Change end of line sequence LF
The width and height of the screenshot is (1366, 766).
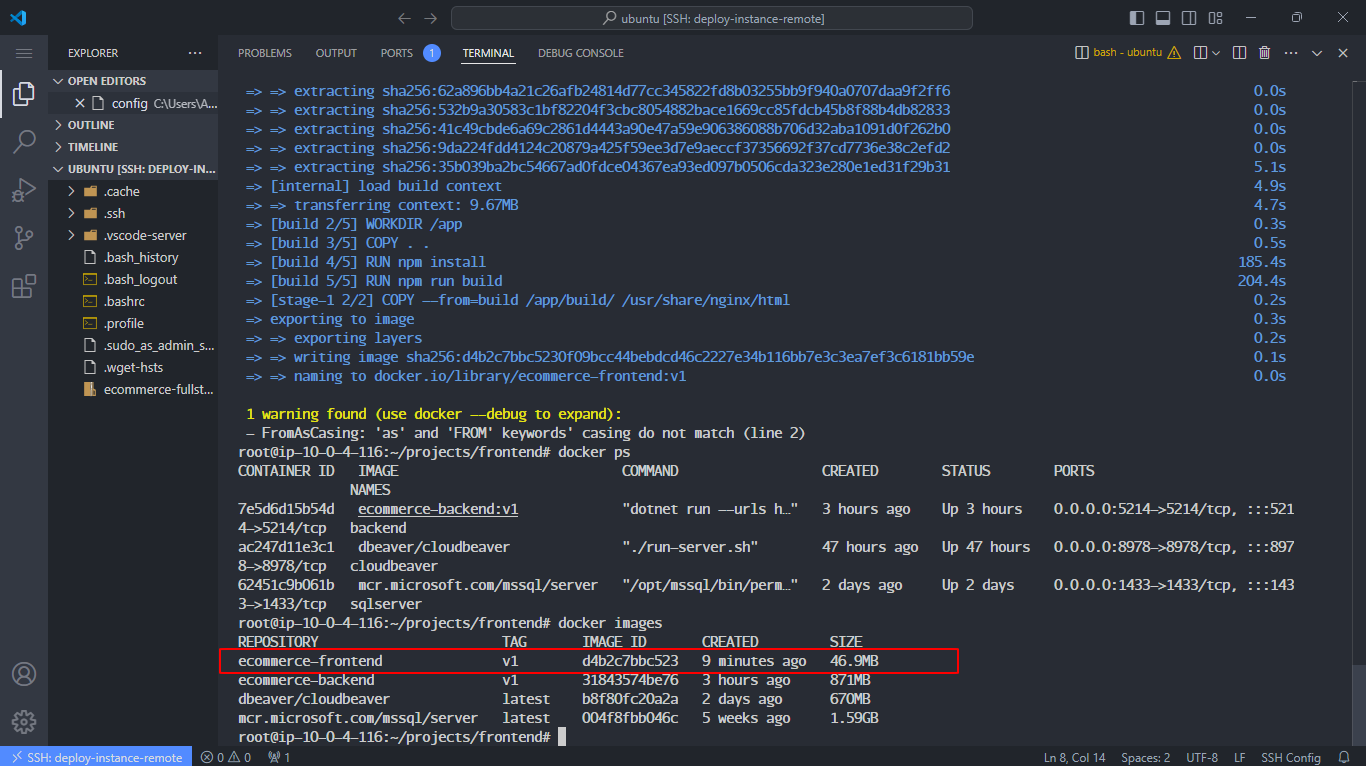[1240, 757]
